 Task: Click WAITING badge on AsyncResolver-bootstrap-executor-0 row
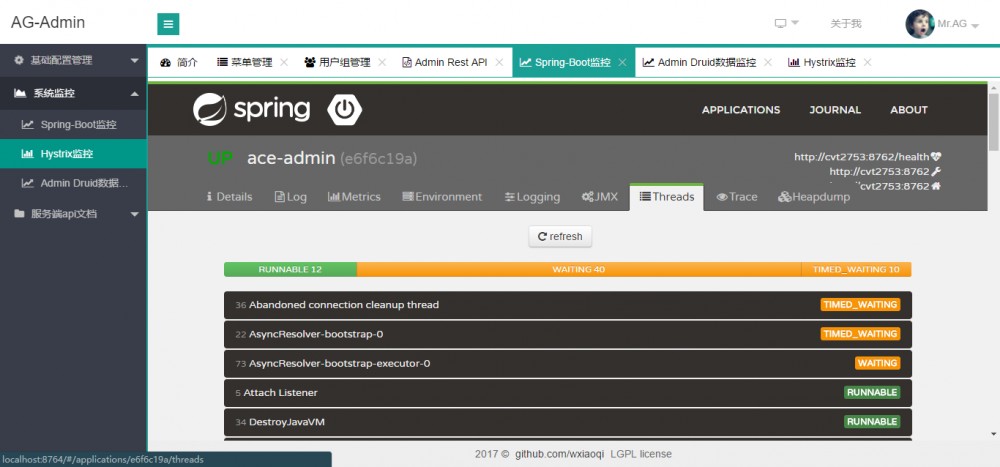(x=878, y=363)
